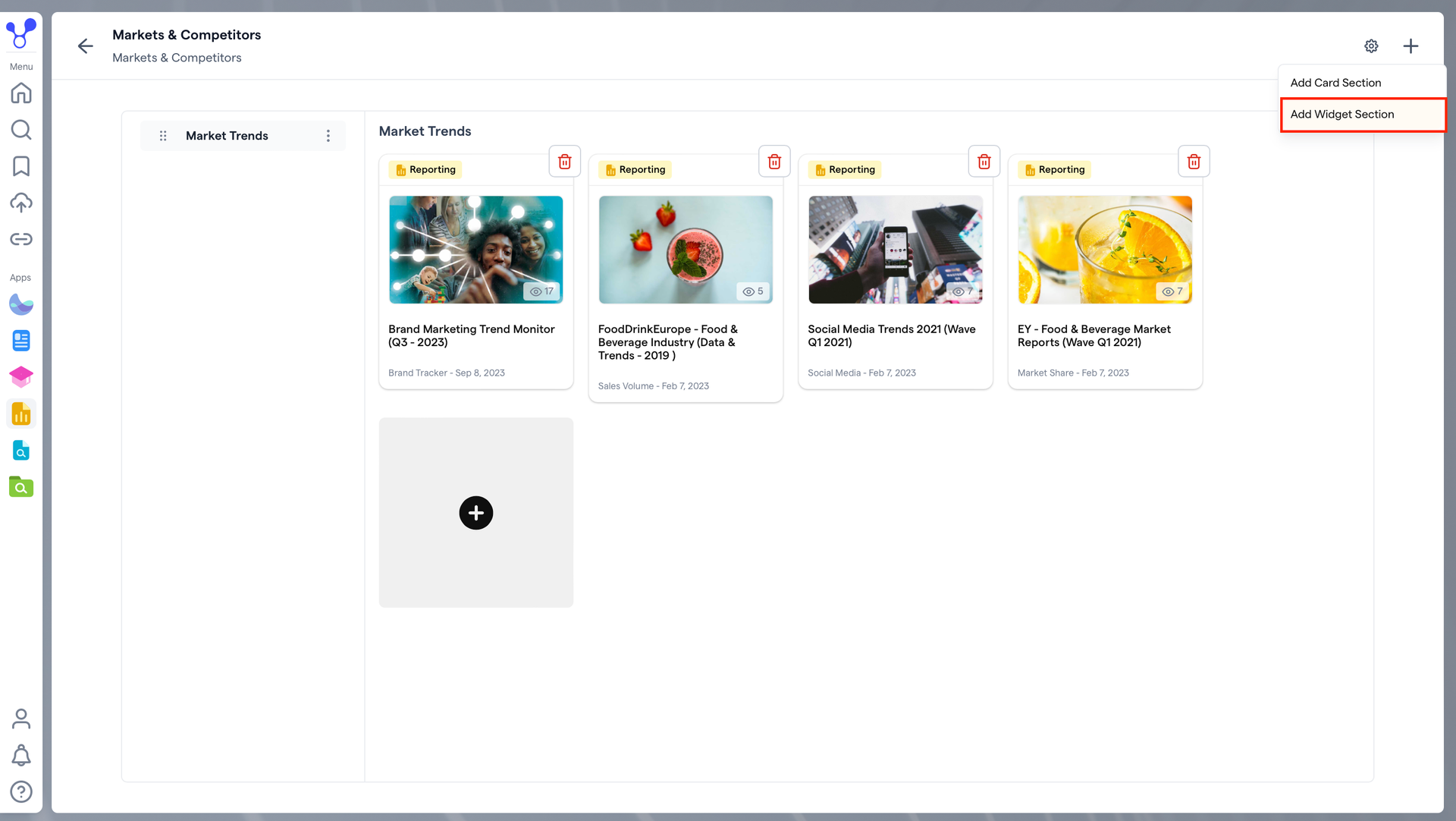Screen dimensions: 1456x821
Task: Open EY orange drink thumbnail
Action: [x=1105, y=250]
